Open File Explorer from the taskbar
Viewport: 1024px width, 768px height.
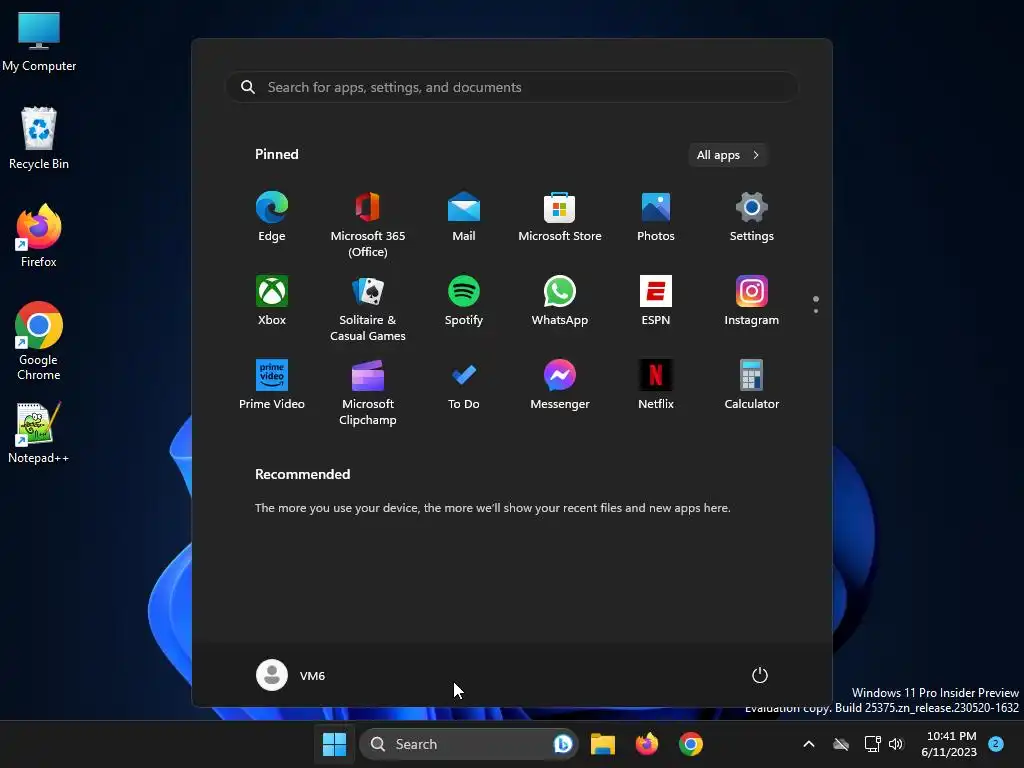tap(603, 744)
